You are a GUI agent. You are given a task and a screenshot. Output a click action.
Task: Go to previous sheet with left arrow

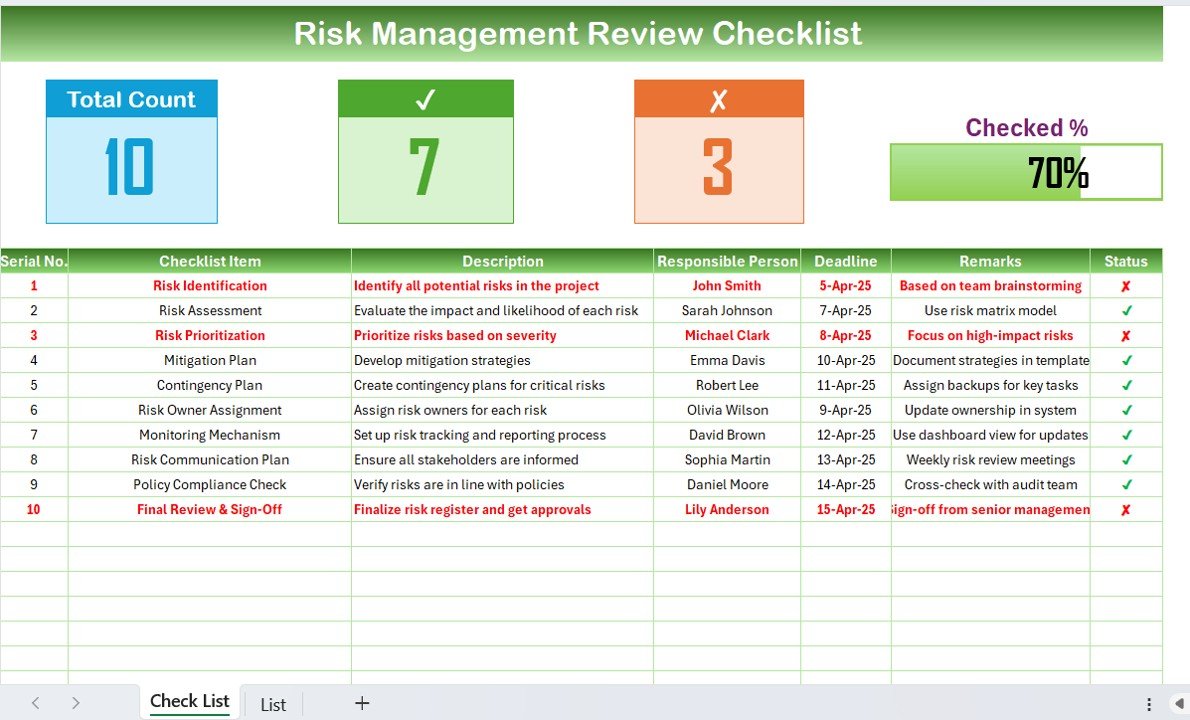click(x=36, y=703)
